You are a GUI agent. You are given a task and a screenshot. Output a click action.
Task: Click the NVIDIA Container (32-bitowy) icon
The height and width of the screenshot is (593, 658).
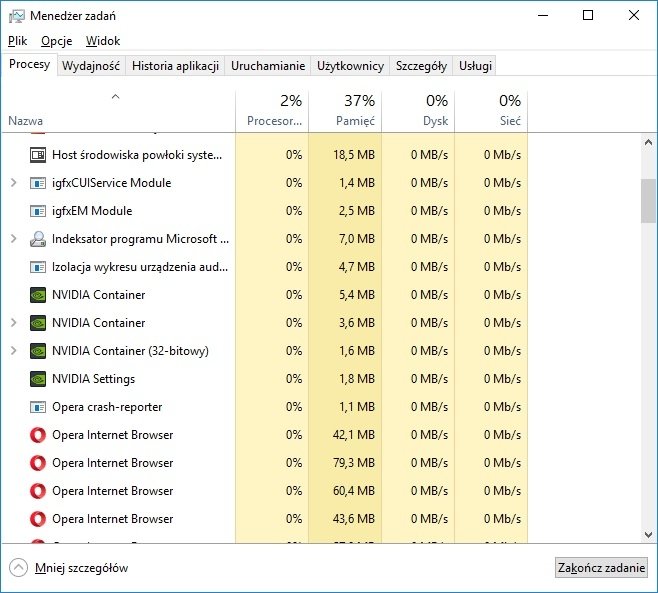tap(38, 351)
